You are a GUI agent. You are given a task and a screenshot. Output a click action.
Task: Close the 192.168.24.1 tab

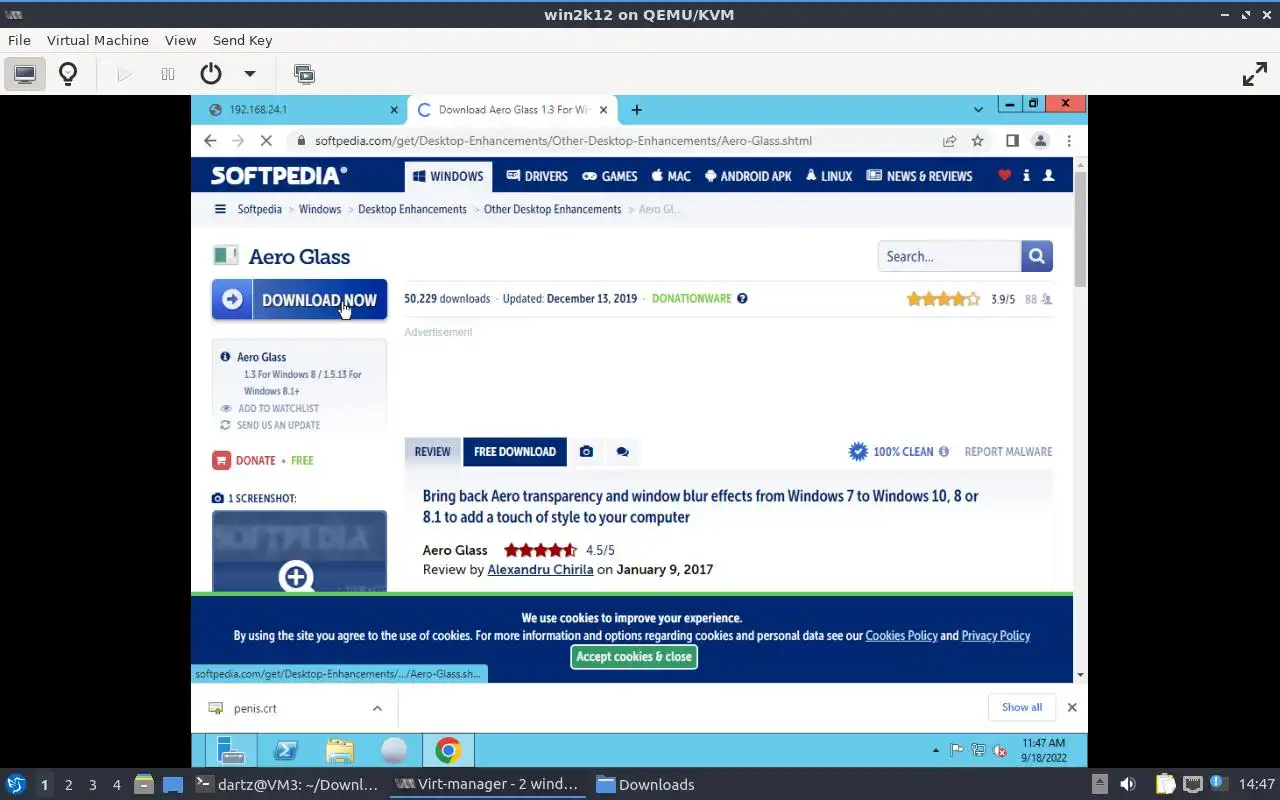pos(393,110)
